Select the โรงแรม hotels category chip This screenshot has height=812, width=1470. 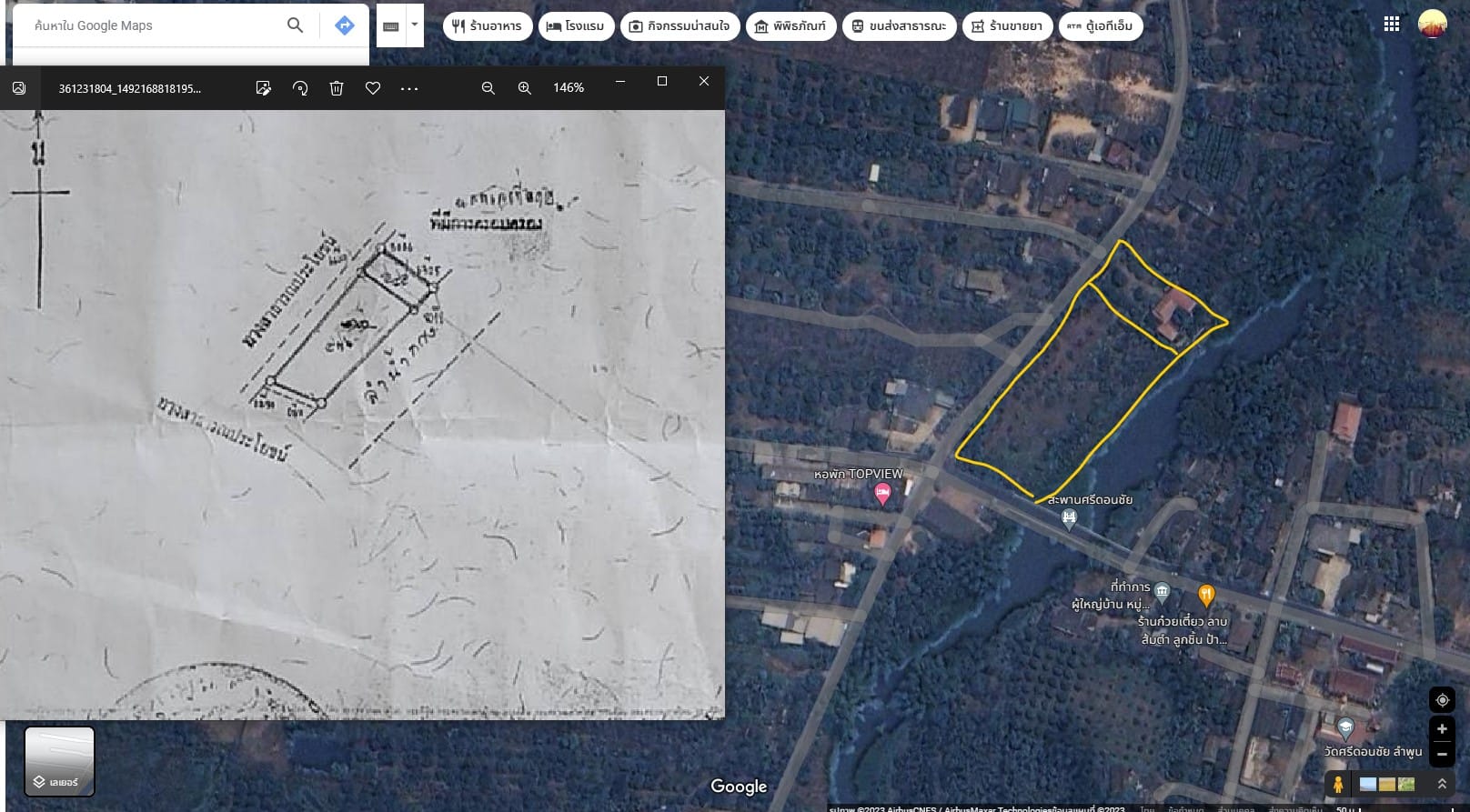pyautogui.click(x=576, y=26)
